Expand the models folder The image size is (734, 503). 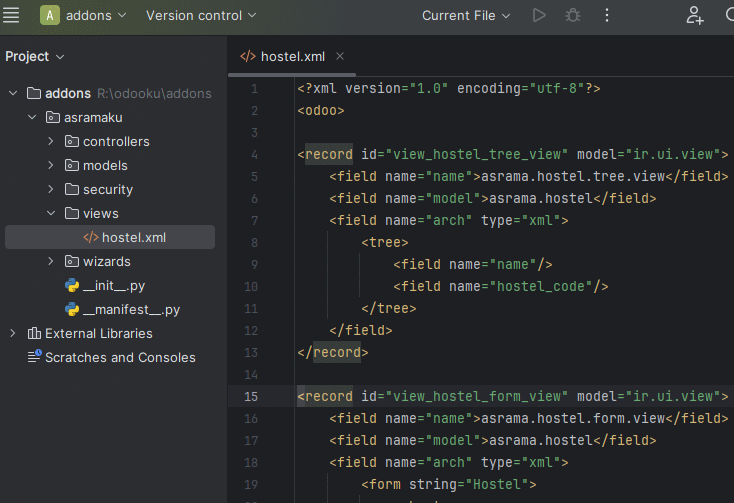51,165
